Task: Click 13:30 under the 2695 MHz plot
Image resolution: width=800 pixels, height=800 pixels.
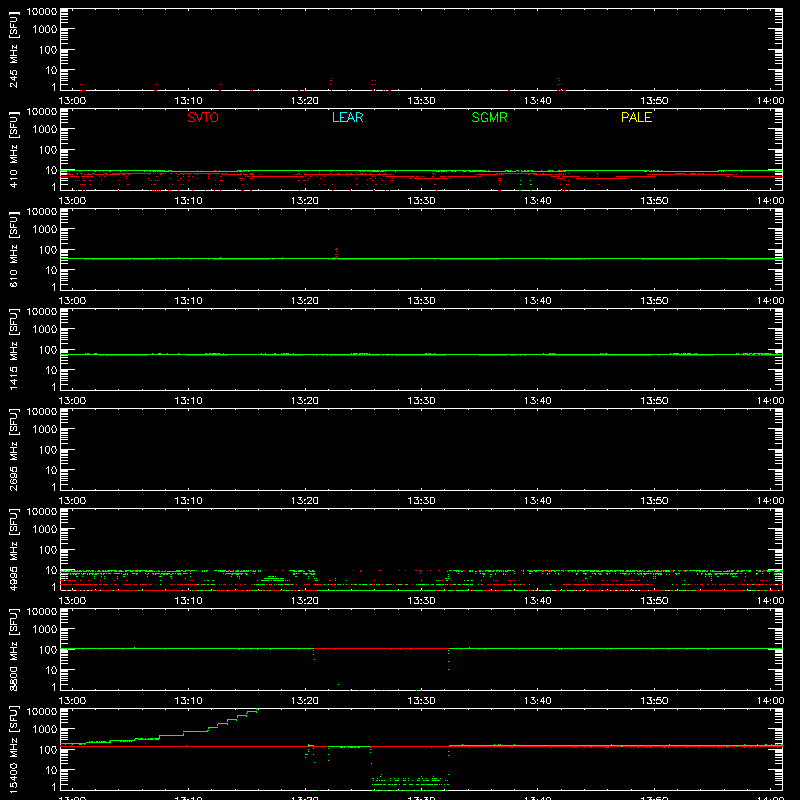Action: tap(421, 501)
